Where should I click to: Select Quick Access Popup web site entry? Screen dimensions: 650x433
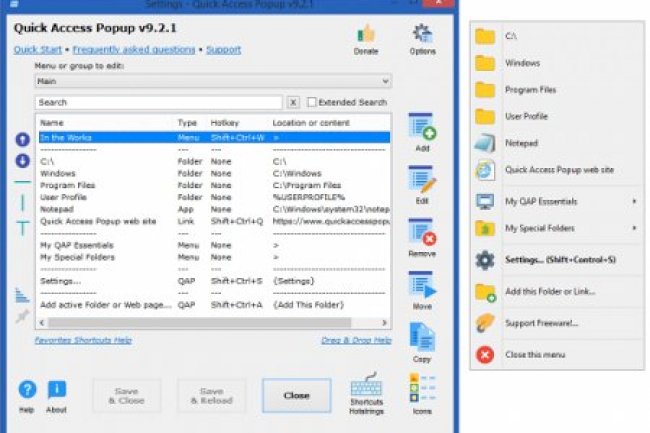pos(557,169)
